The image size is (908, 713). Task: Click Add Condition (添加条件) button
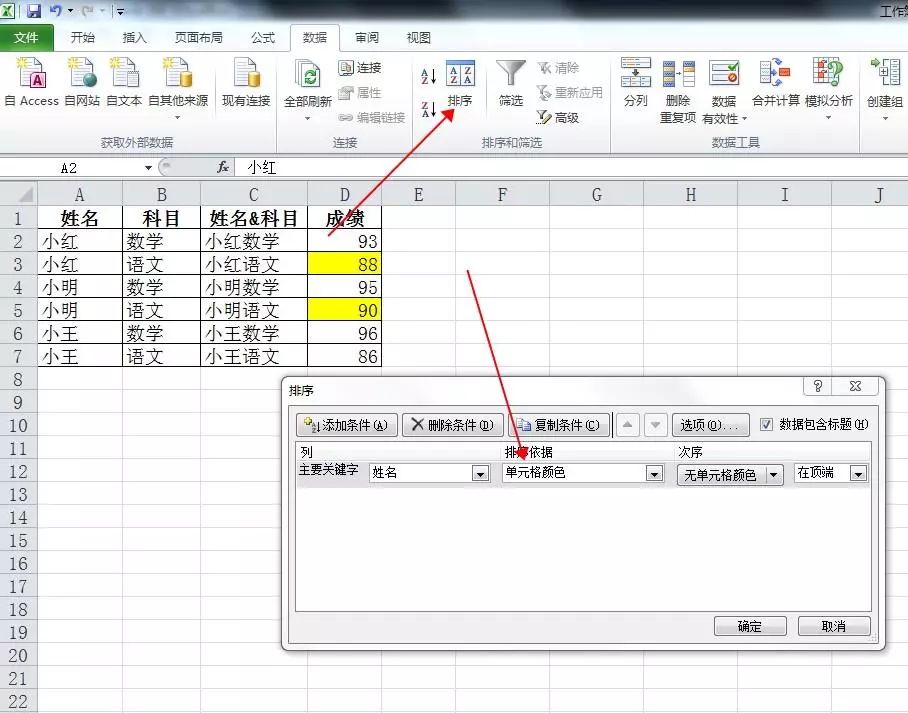pos(348,425)
